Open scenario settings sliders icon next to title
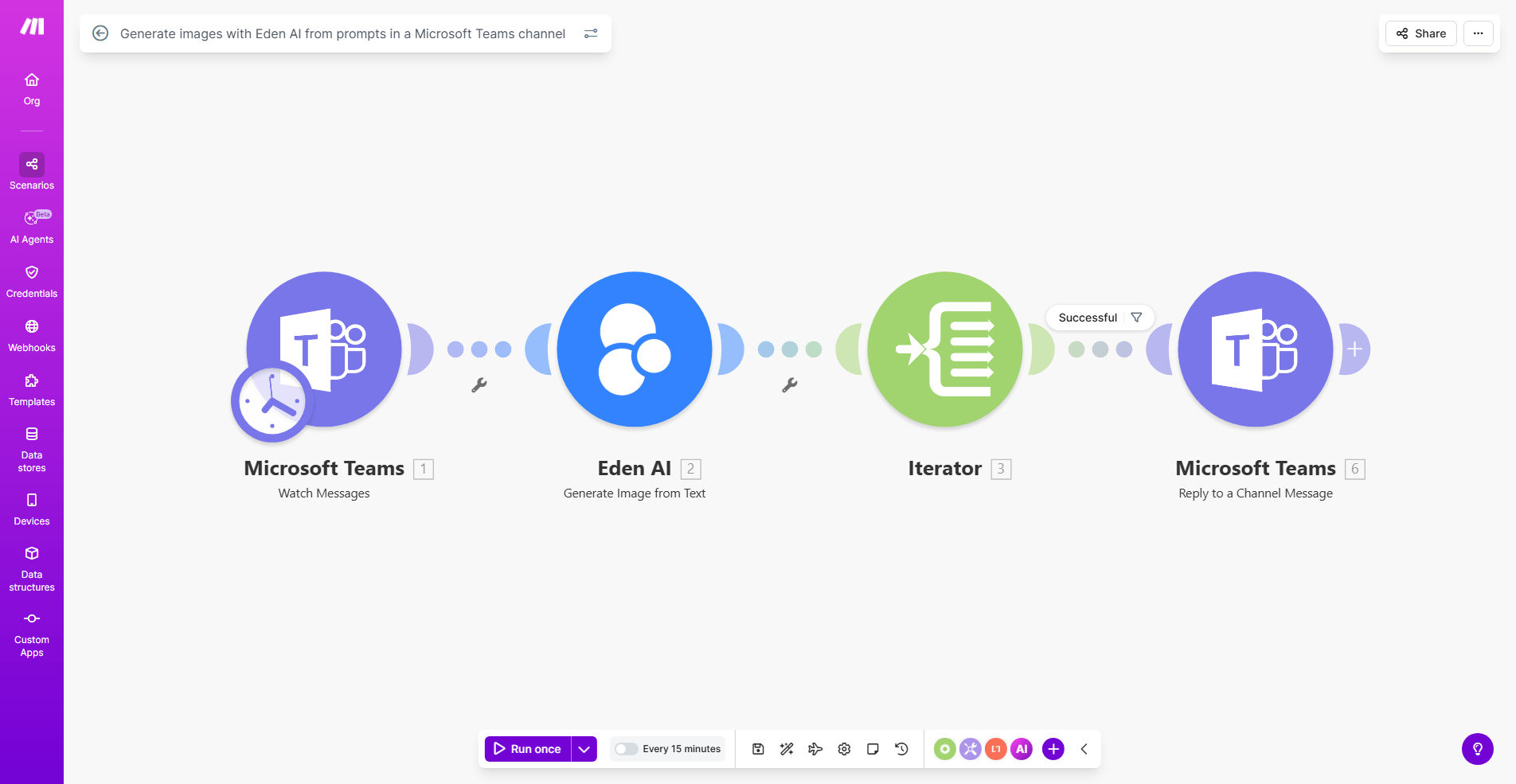The image size is (1516, 784). tap(591, 33)
